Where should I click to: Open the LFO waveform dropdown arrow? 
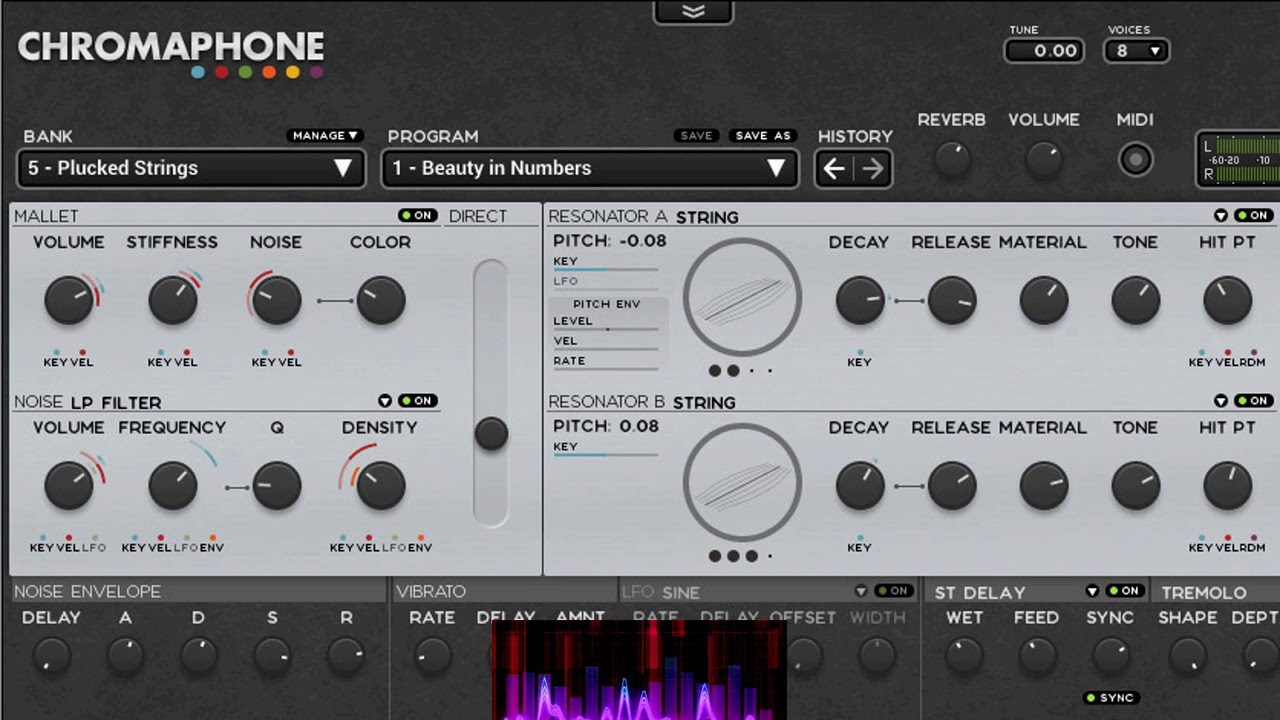click(861, 591)
